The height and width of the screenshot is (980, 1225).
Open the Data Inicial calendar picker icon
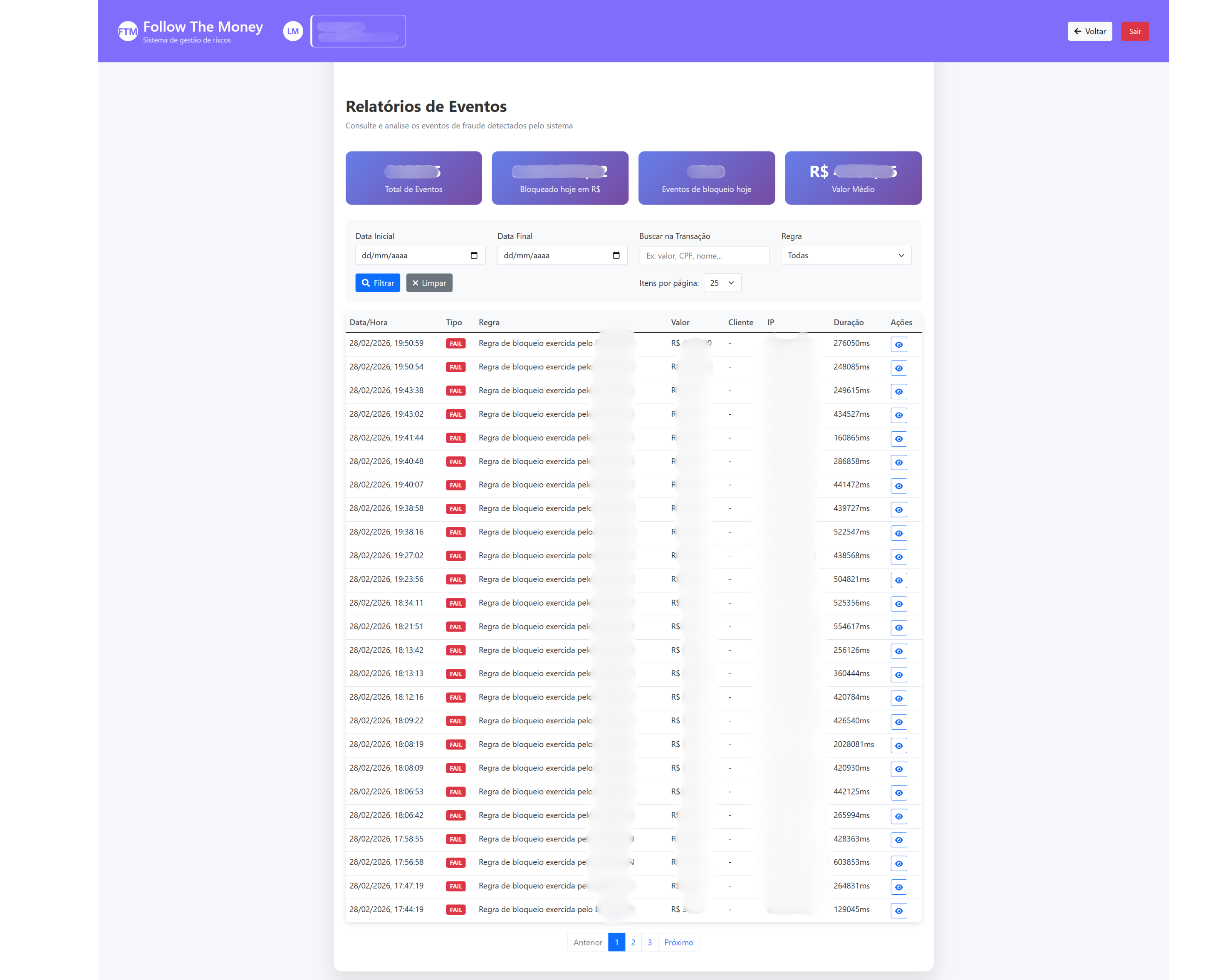[x=474, y=256]
